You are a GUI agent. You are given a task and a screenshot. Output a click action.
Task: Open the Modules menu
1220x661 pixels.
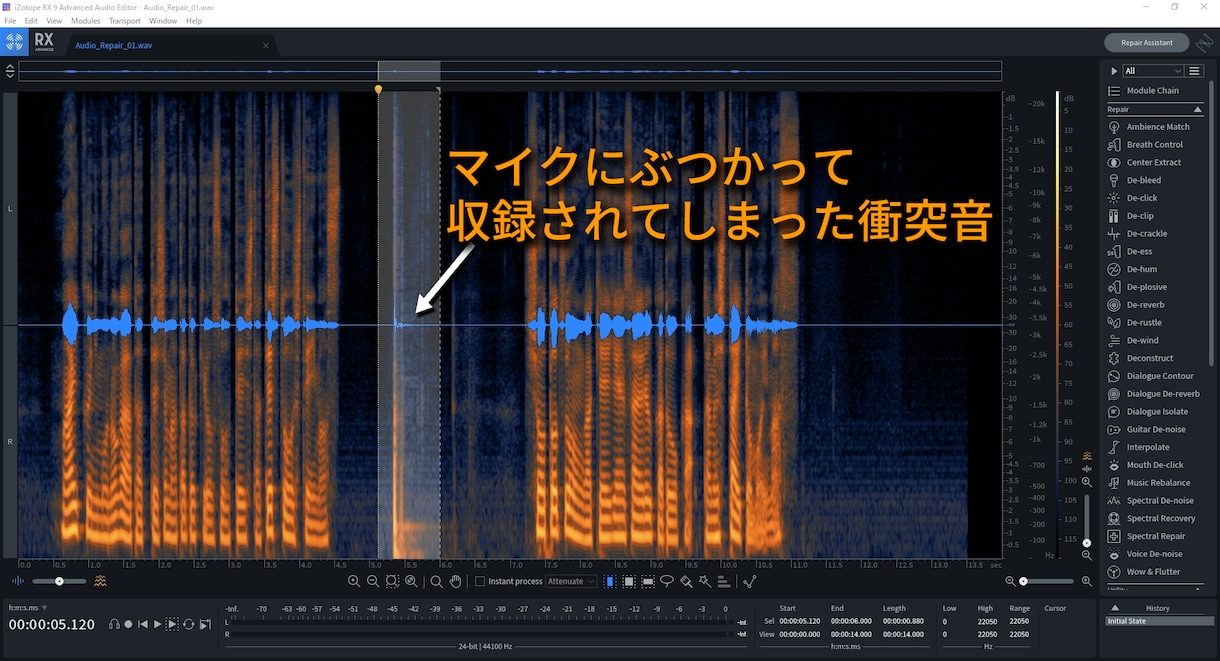point(85,20)
